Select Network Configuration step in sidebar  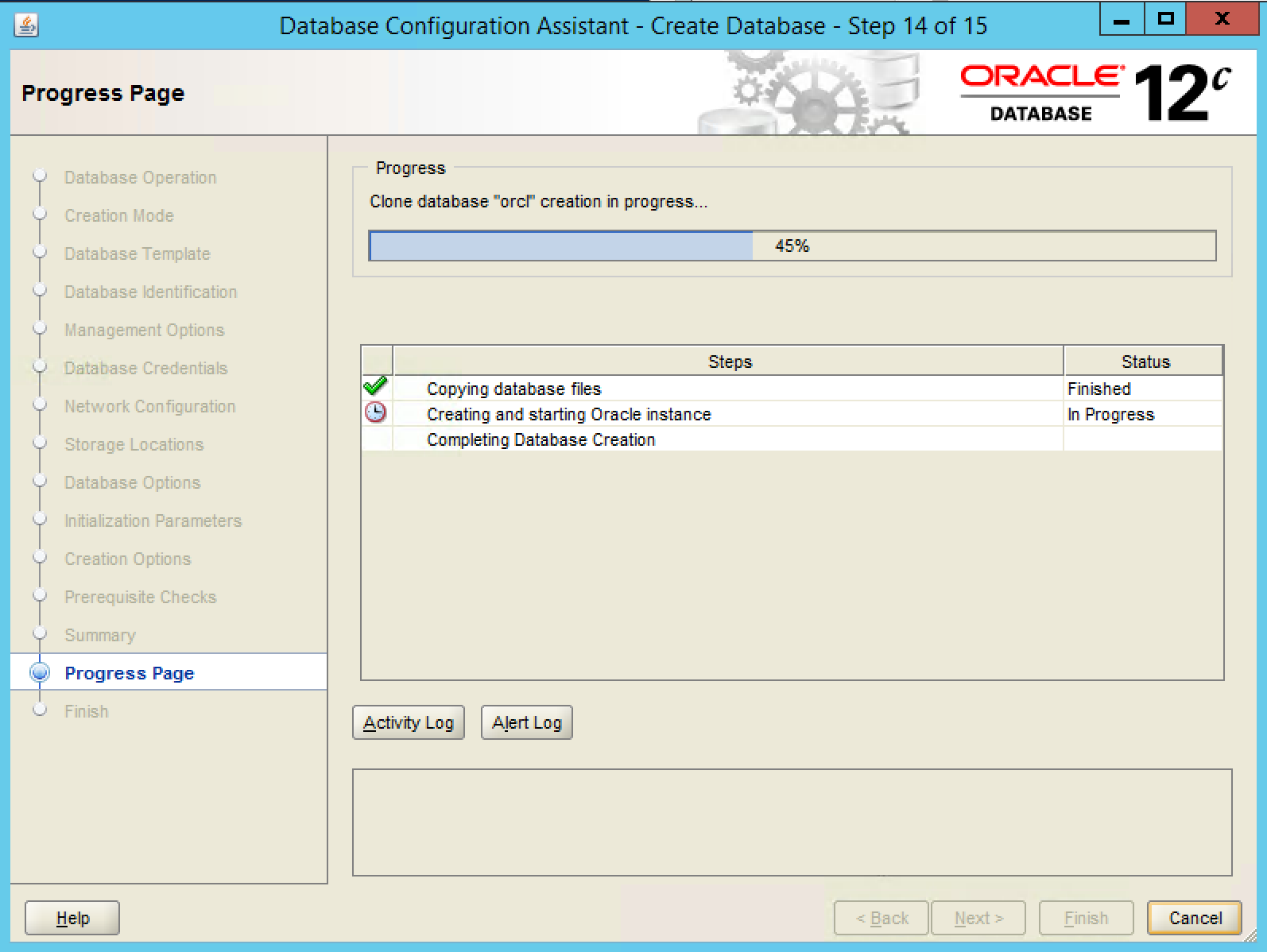pyautogui.click(x=150, y=406)
